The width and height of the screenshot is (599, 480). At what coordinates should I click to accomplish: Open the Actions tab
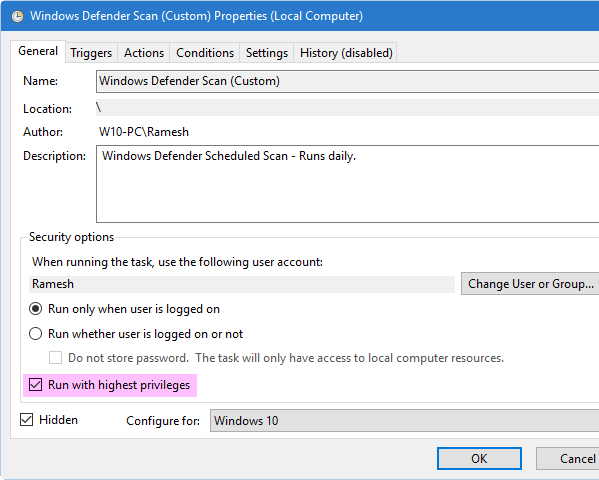point(144,53)
